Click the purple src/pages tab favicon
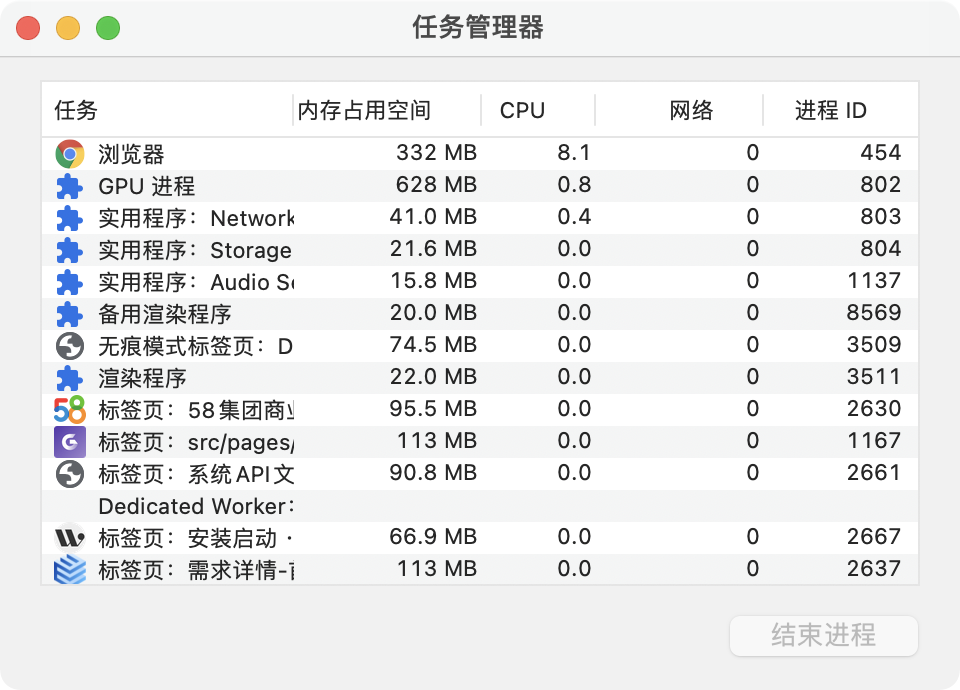This screenshot has height=690, width=960. point(69,442)
